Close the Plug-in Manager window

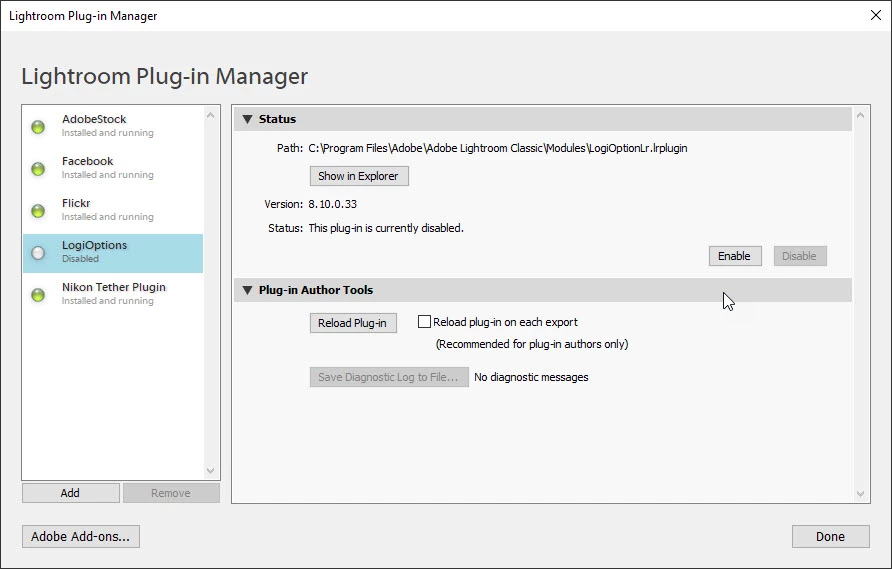(876, 15)
